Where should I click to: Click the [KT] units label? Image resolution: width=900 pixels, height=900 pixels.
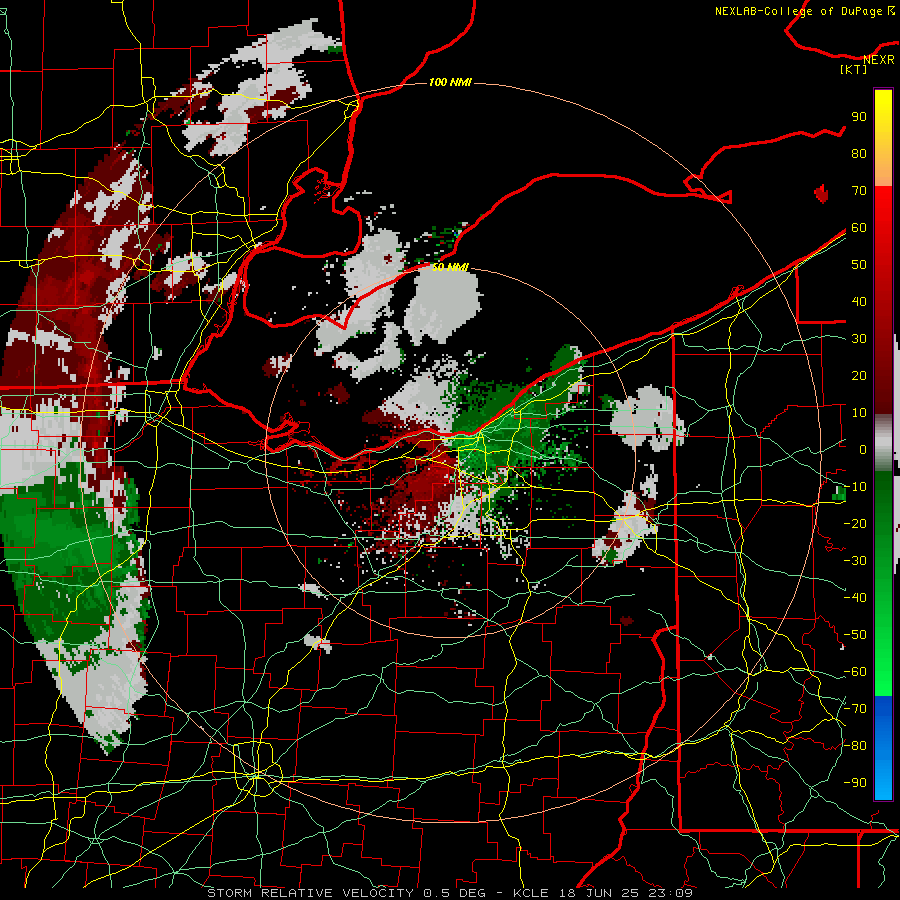pos(854,69)
